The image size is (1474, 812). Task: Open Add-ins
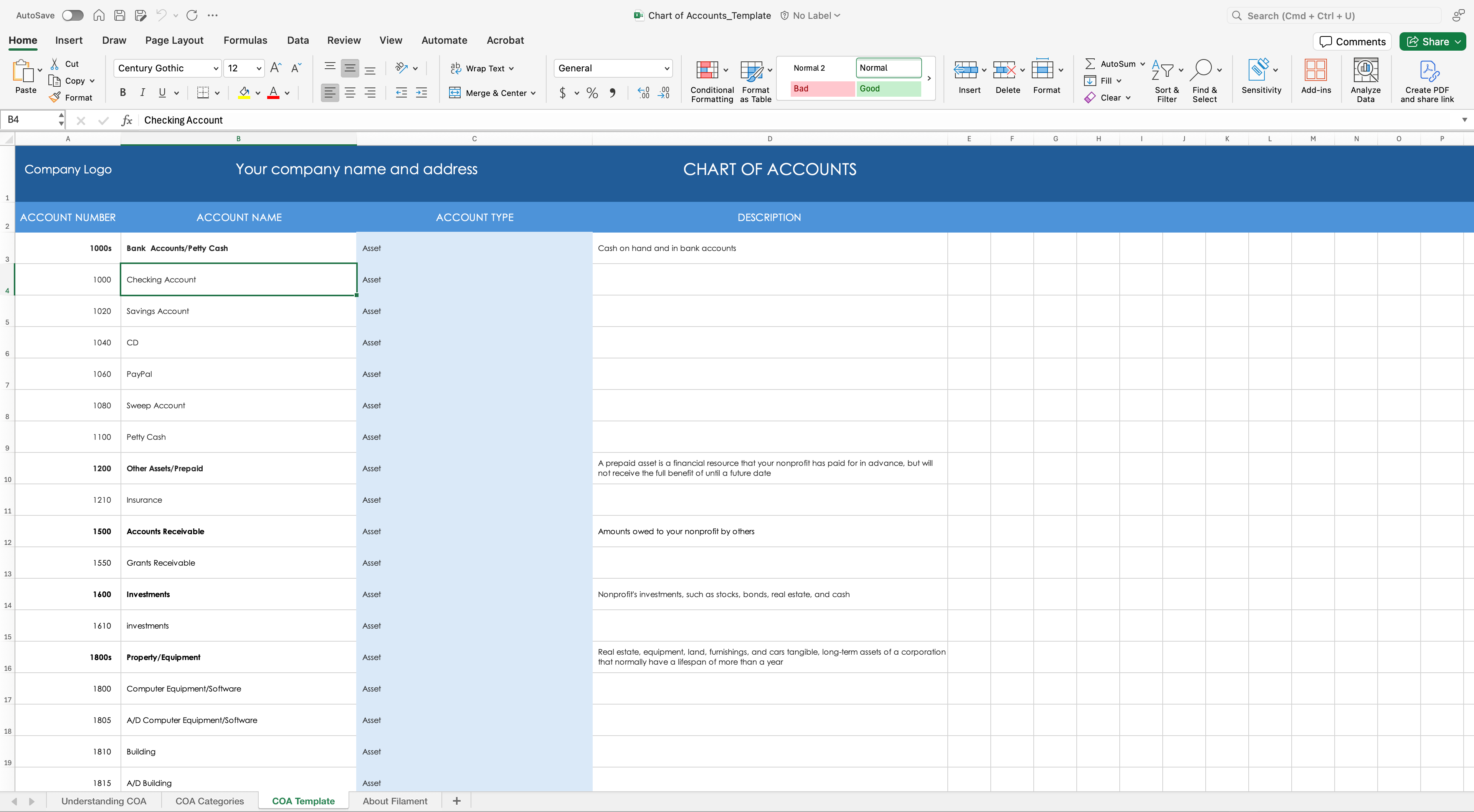[x=1315, y=76]
